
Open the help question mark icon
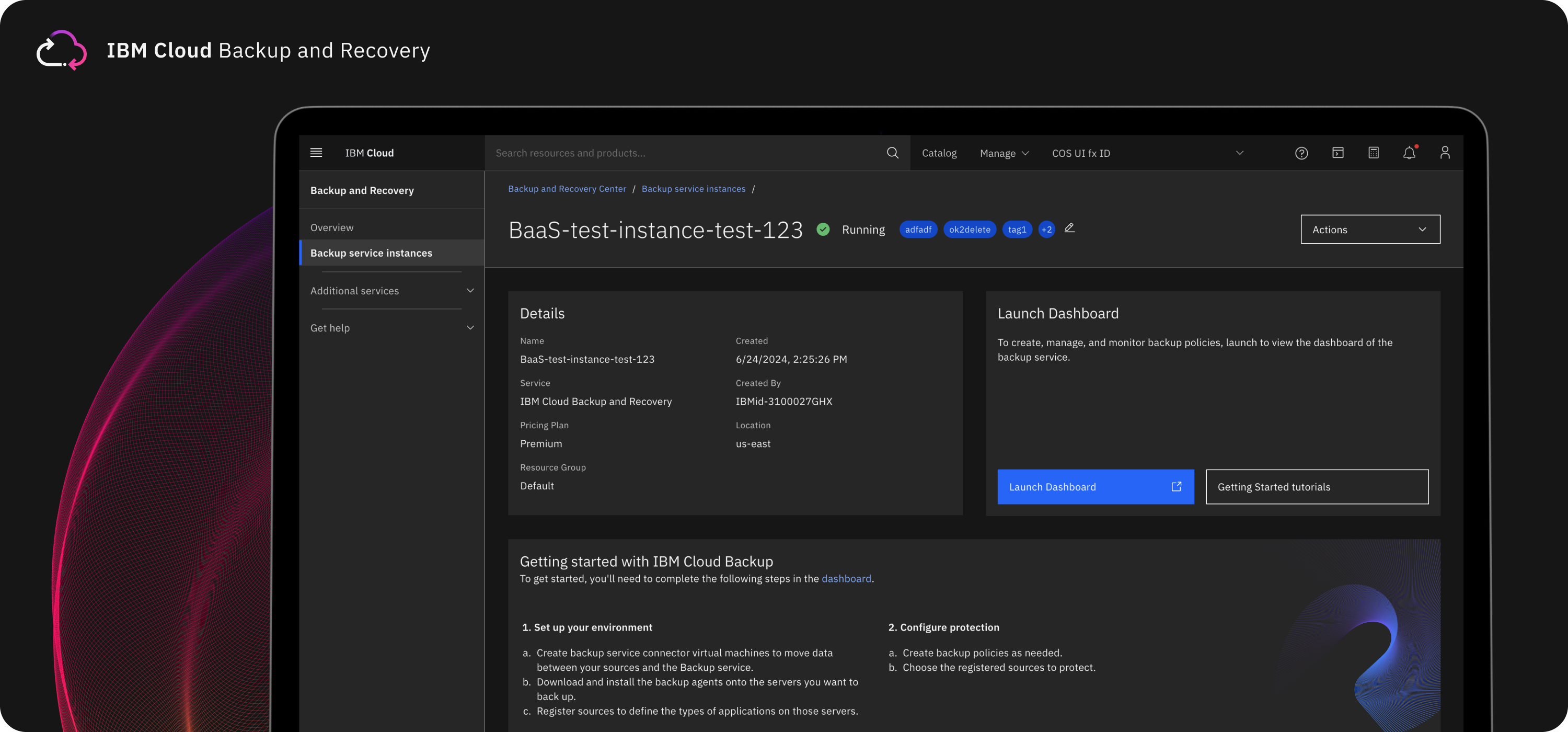point(1301,153)
